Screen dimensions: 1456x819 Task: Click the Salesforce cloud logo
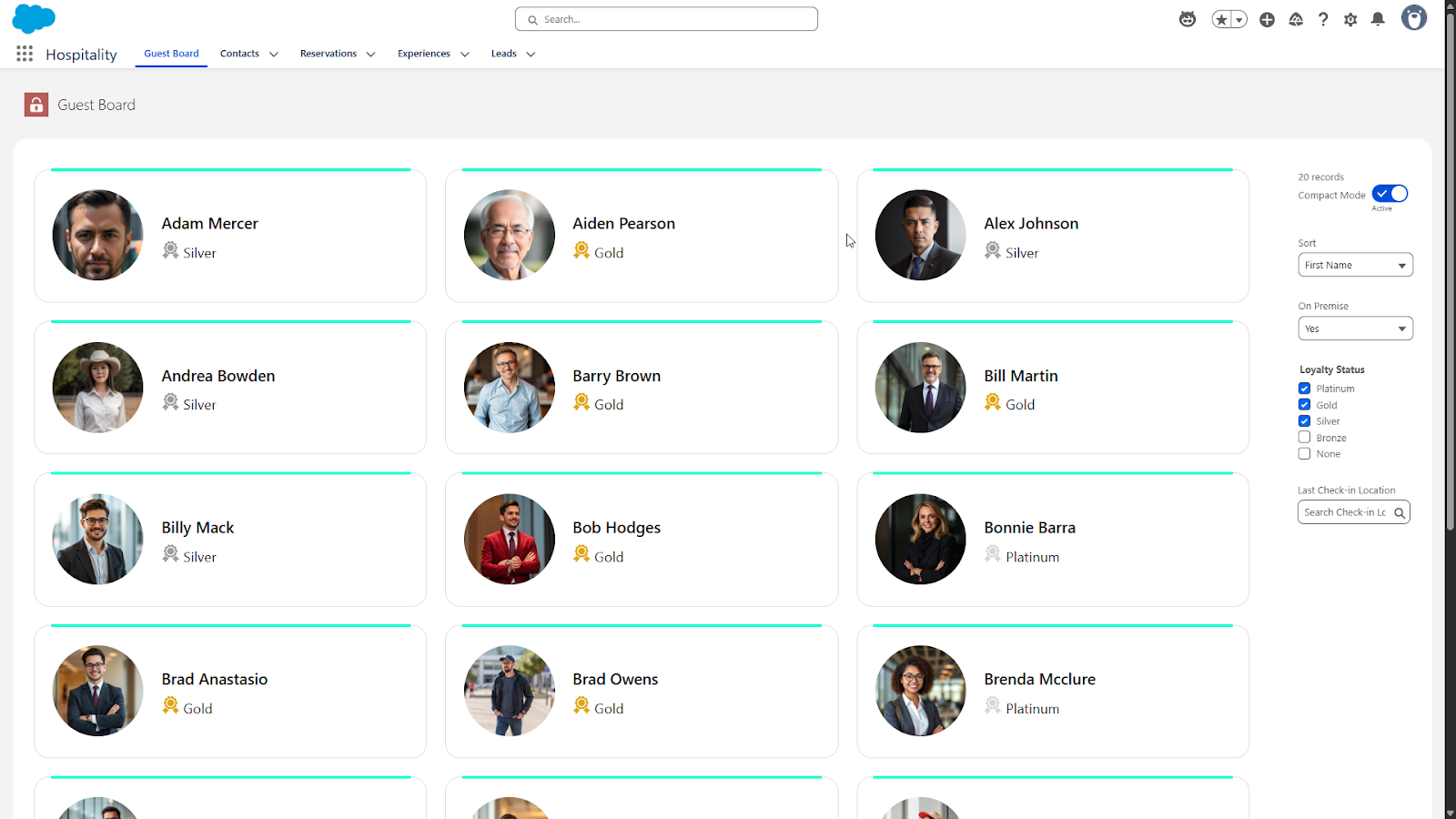[x=34, y=18]
